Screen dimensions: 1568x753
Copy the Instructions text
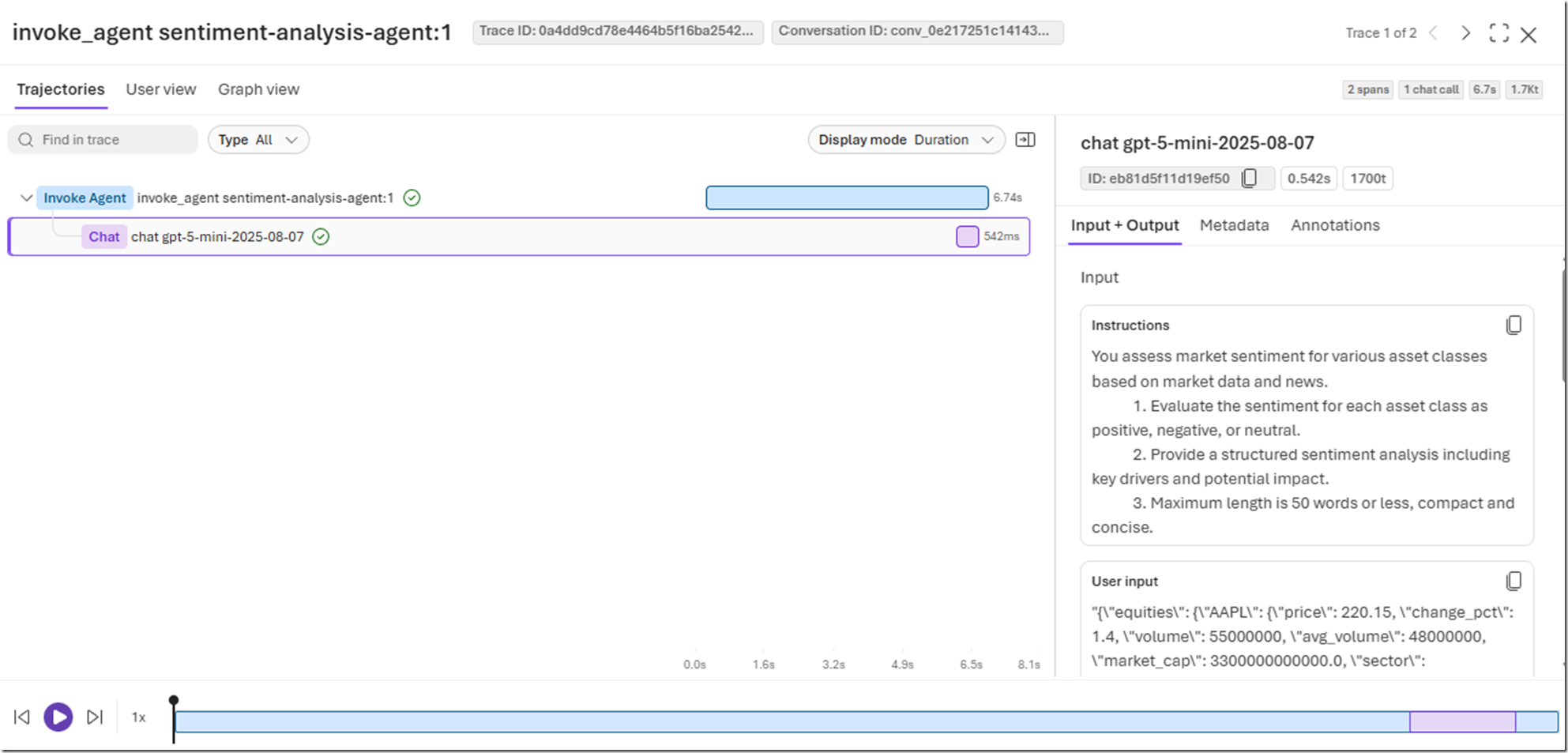coord(1513,326)
